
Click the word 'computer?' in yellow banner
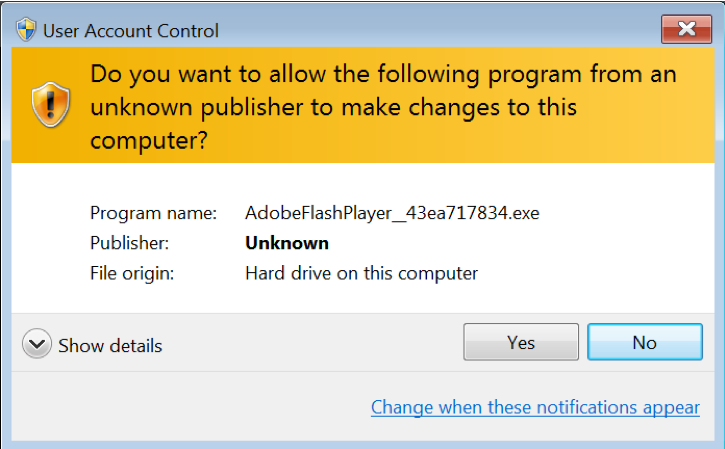tap(149, 141)
